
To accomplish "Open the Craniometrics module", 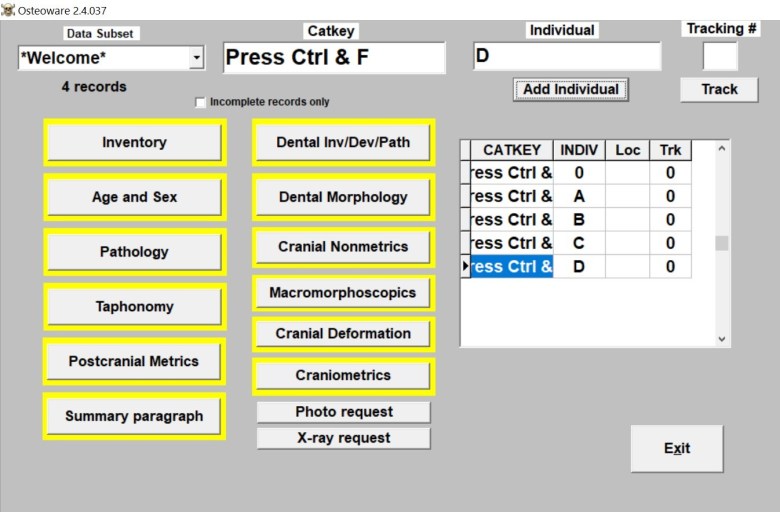I will click(x=343, y=375).
